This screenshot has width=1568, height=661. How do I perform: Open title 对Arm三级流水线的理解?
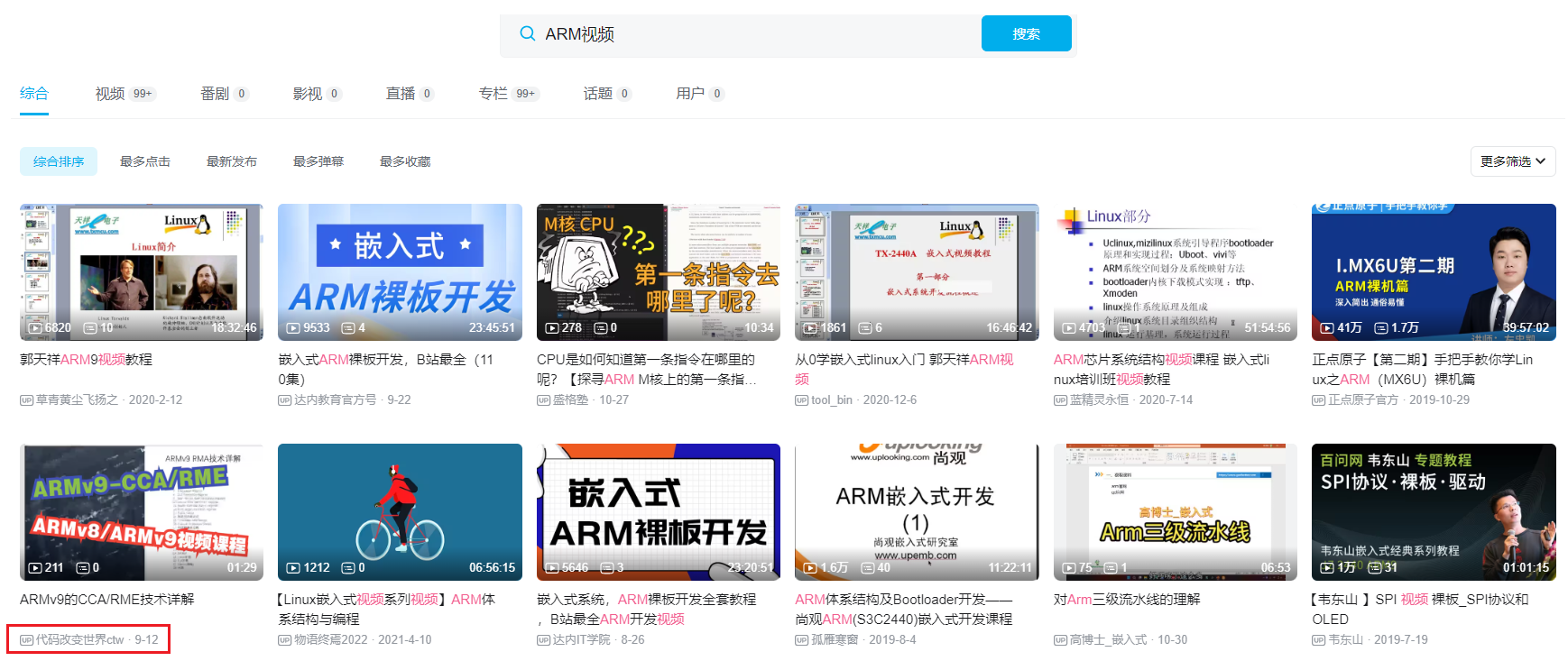click(1127, 599)
